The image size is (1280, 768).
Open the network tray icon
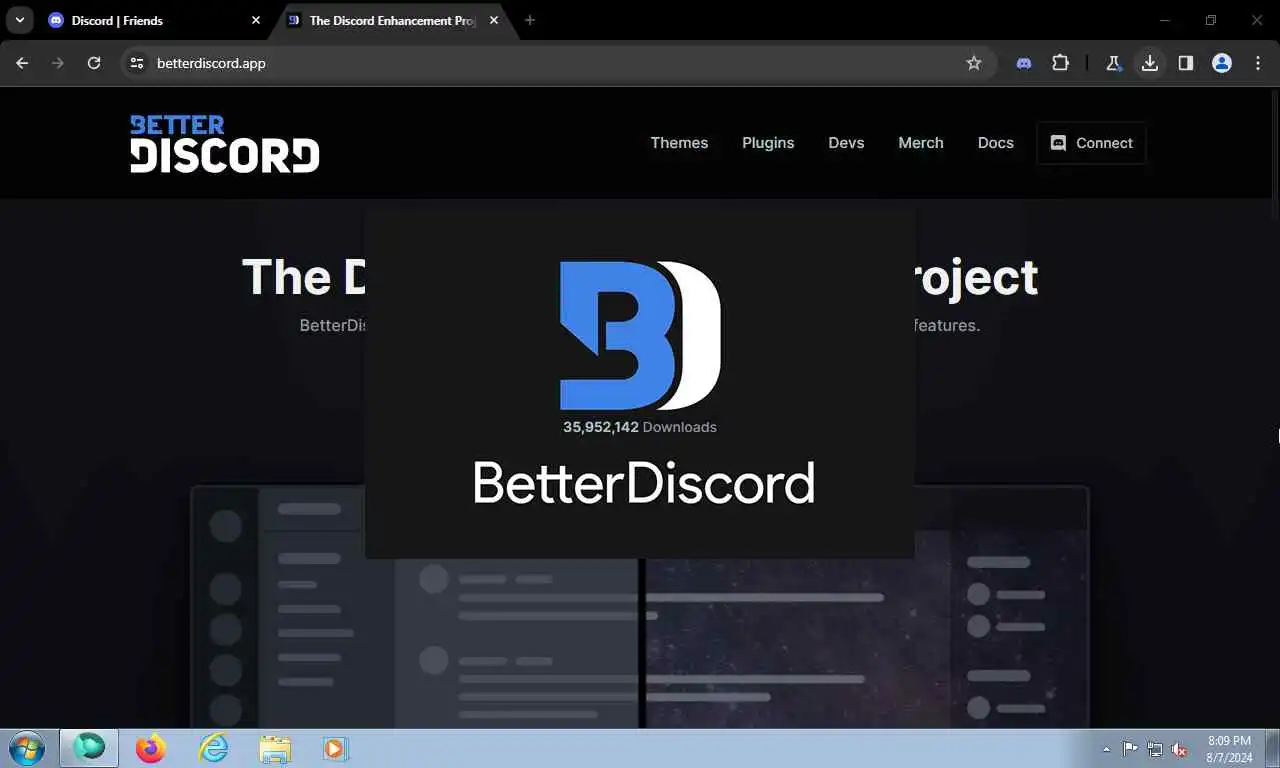click(x=1155, y=749)
